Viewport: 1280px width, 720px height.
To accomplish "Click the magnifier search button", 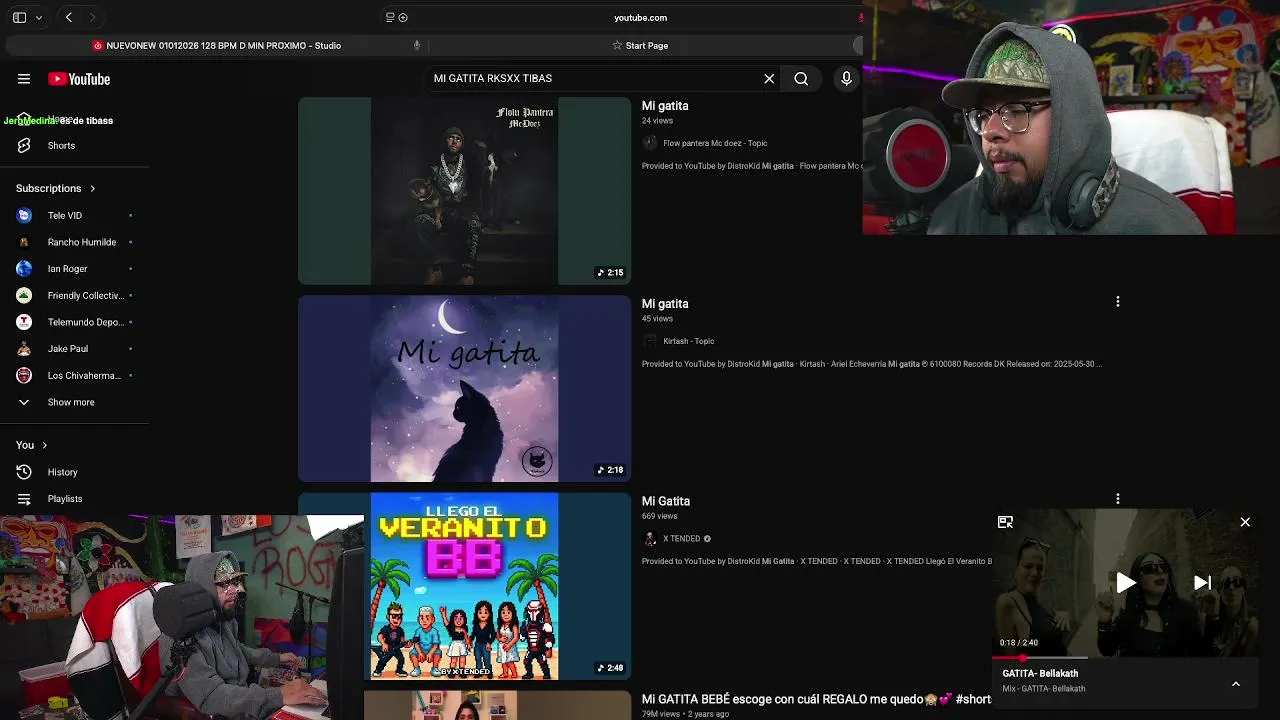I will 801,79.
